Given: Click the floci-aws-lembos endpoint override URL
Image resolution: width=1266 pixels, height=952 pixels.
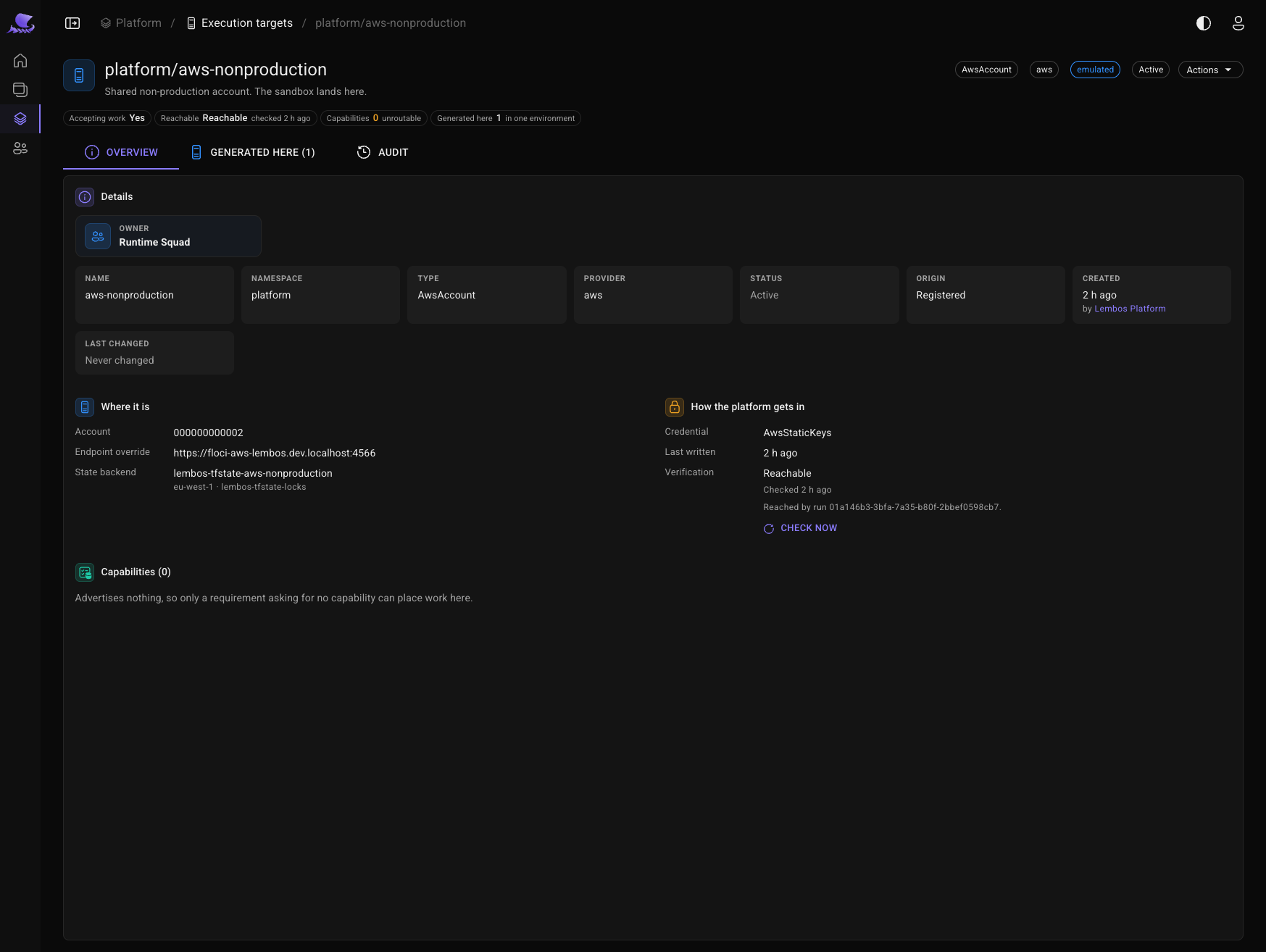Looking at the screenshot, I should (275, 453).
